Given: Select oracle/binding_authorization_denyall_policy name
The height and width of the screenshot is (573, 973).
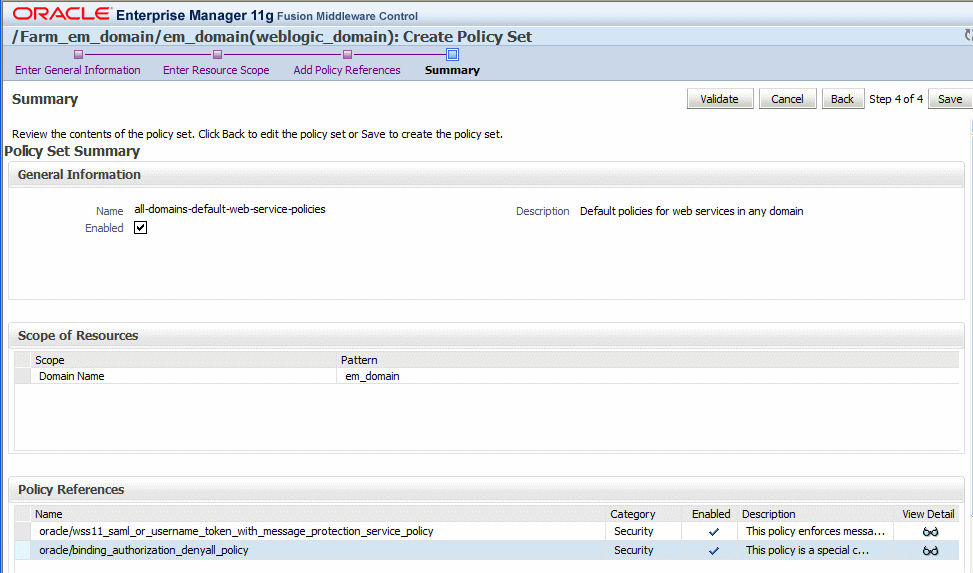Looking at the screenshot, I should pyautogui.click(x=143, y=550).
